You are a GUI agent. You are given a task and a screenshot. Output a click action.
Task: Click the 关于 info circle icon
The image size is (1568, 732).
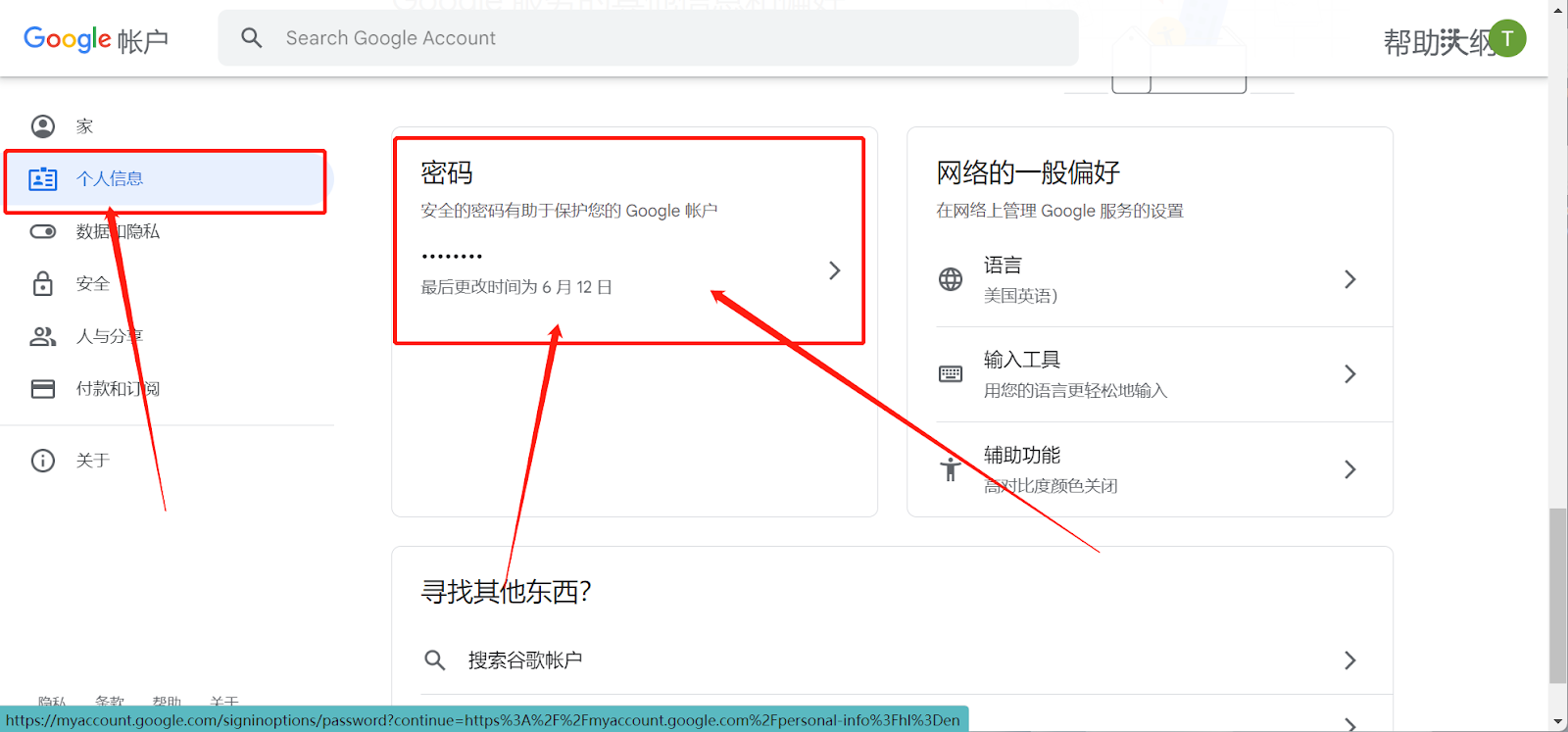click(43, 461)
